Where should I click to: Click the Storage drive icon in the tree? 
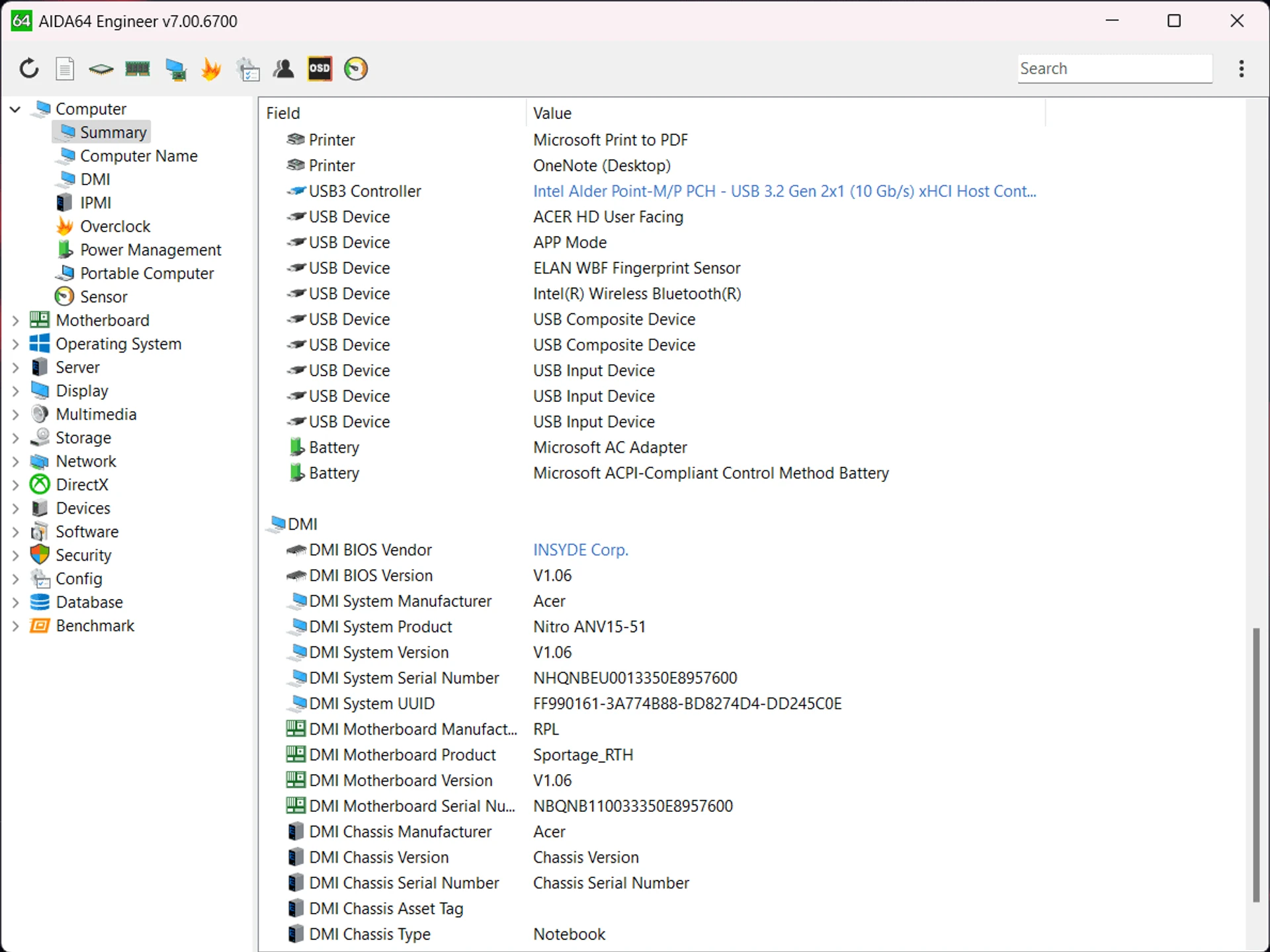[40, 437]
